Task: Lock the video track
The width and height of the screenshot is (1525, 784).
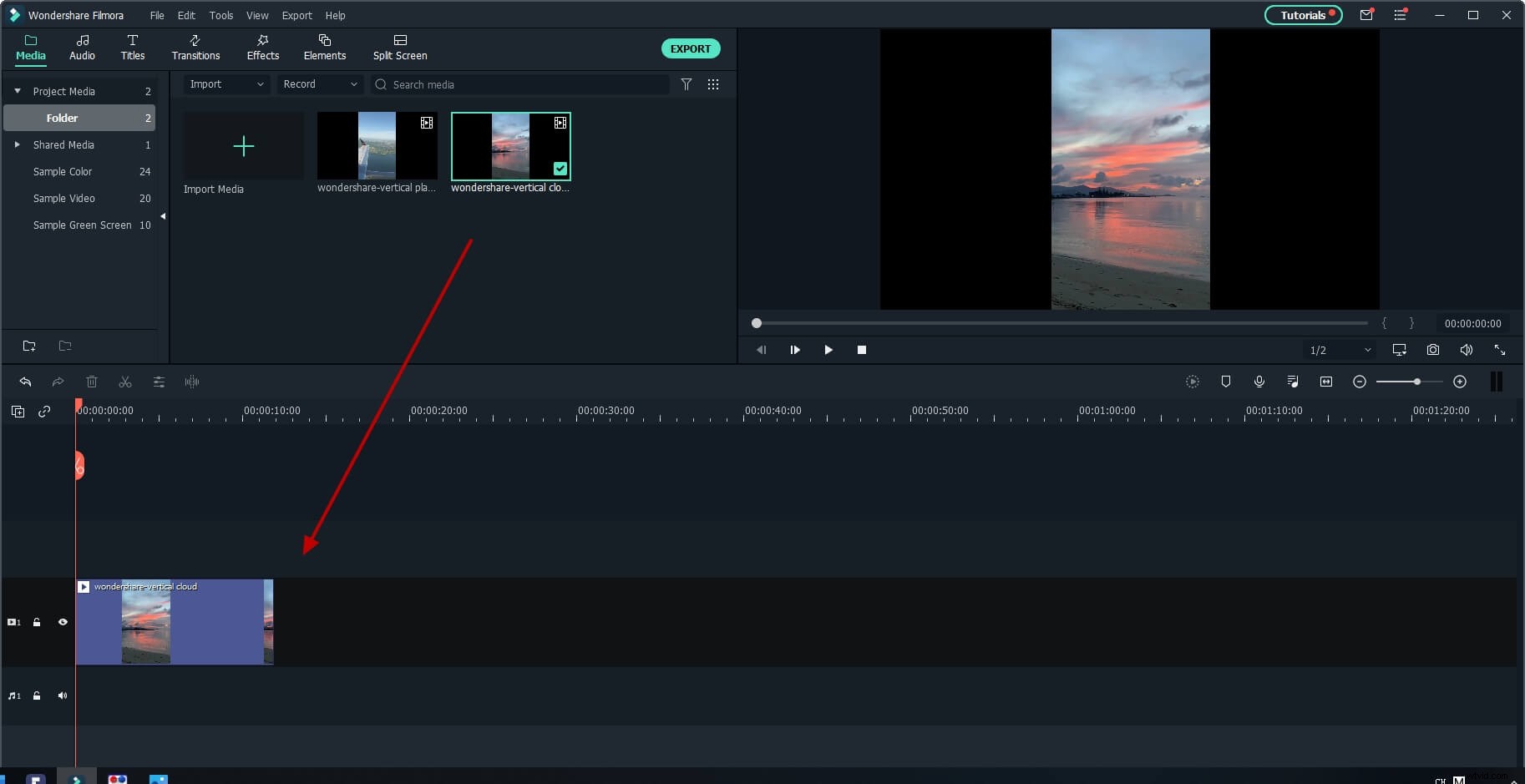Action: point(37,622)
